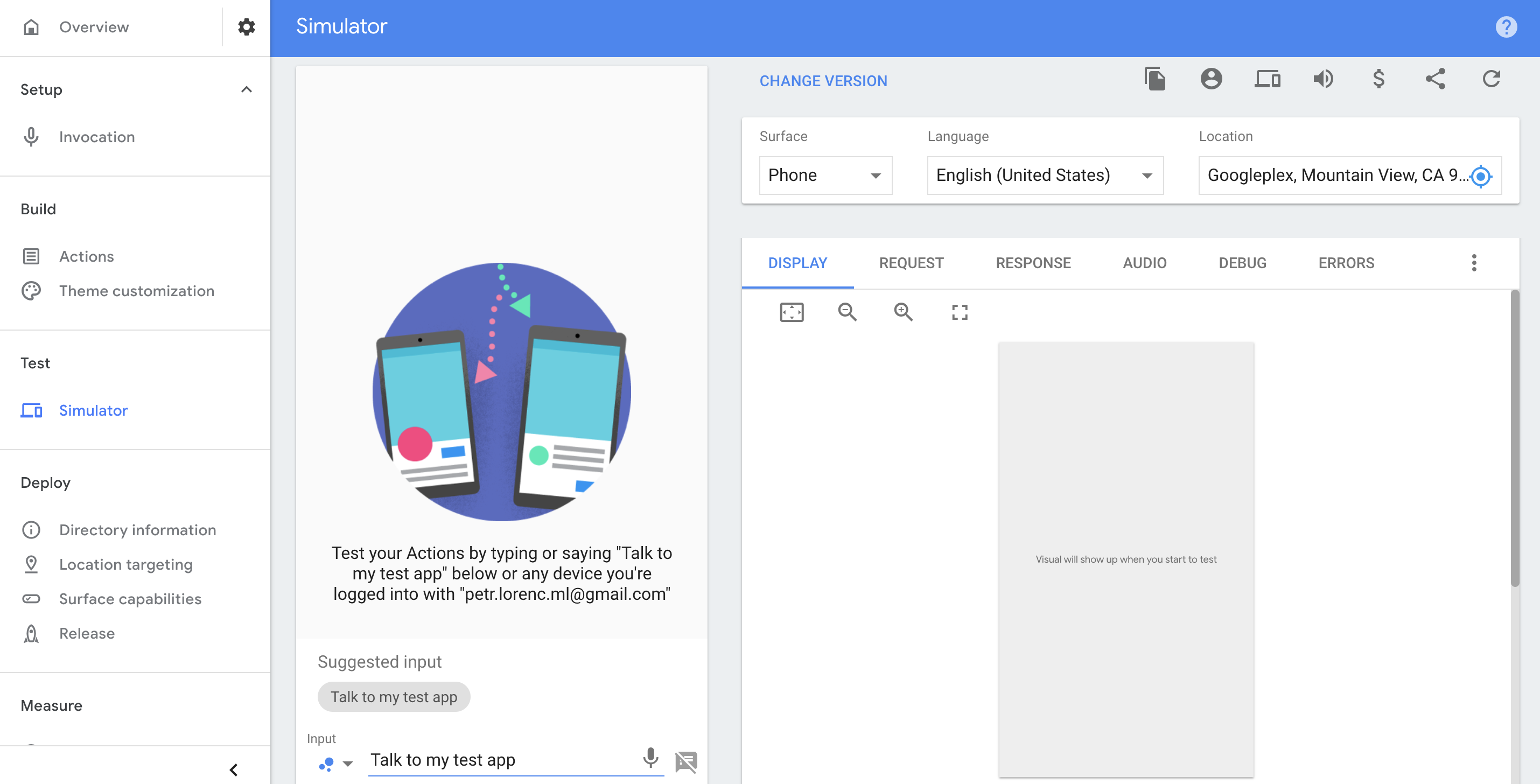The image size is (1540, 784).
Task: Click the Simulator devices sidebar icon
Action: pos(31,411)
